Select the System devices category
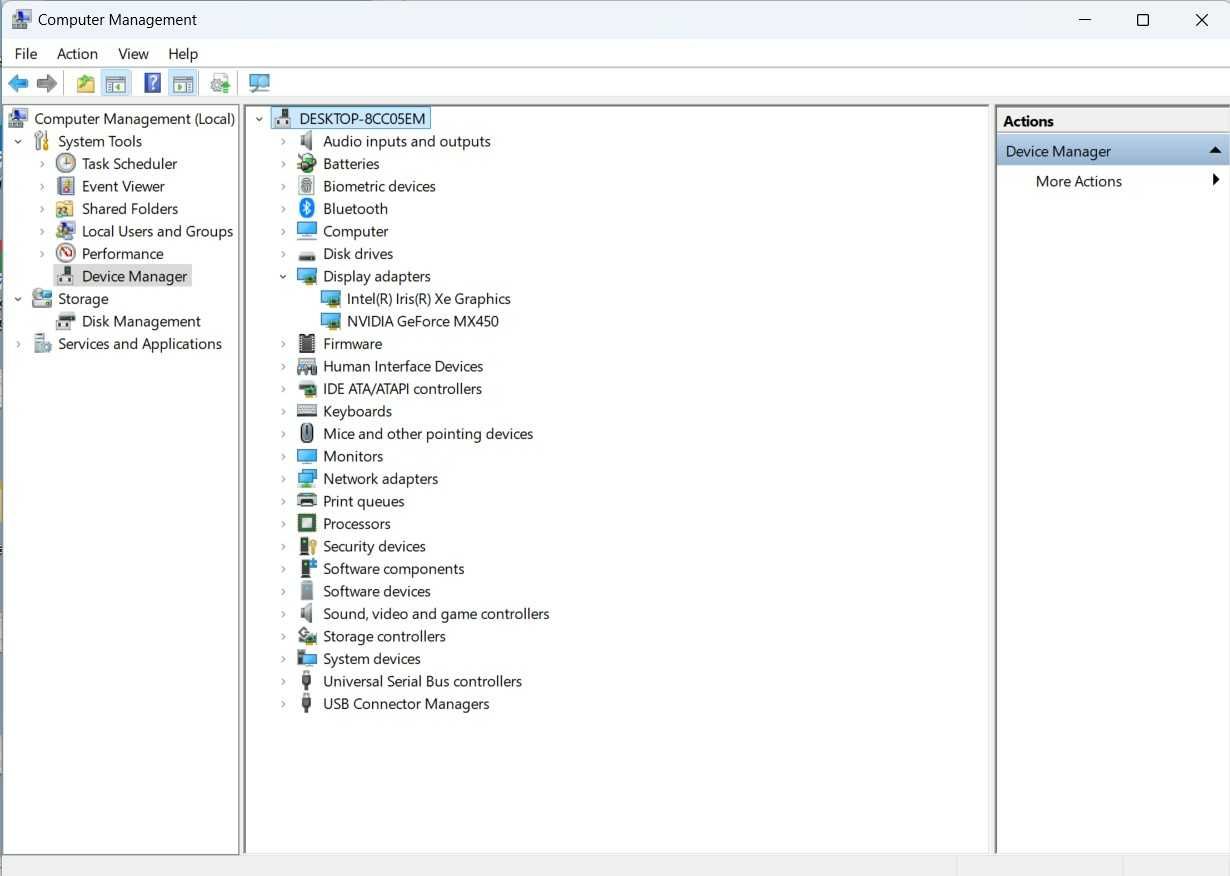 pyautogui.click(x=371, y=658)
